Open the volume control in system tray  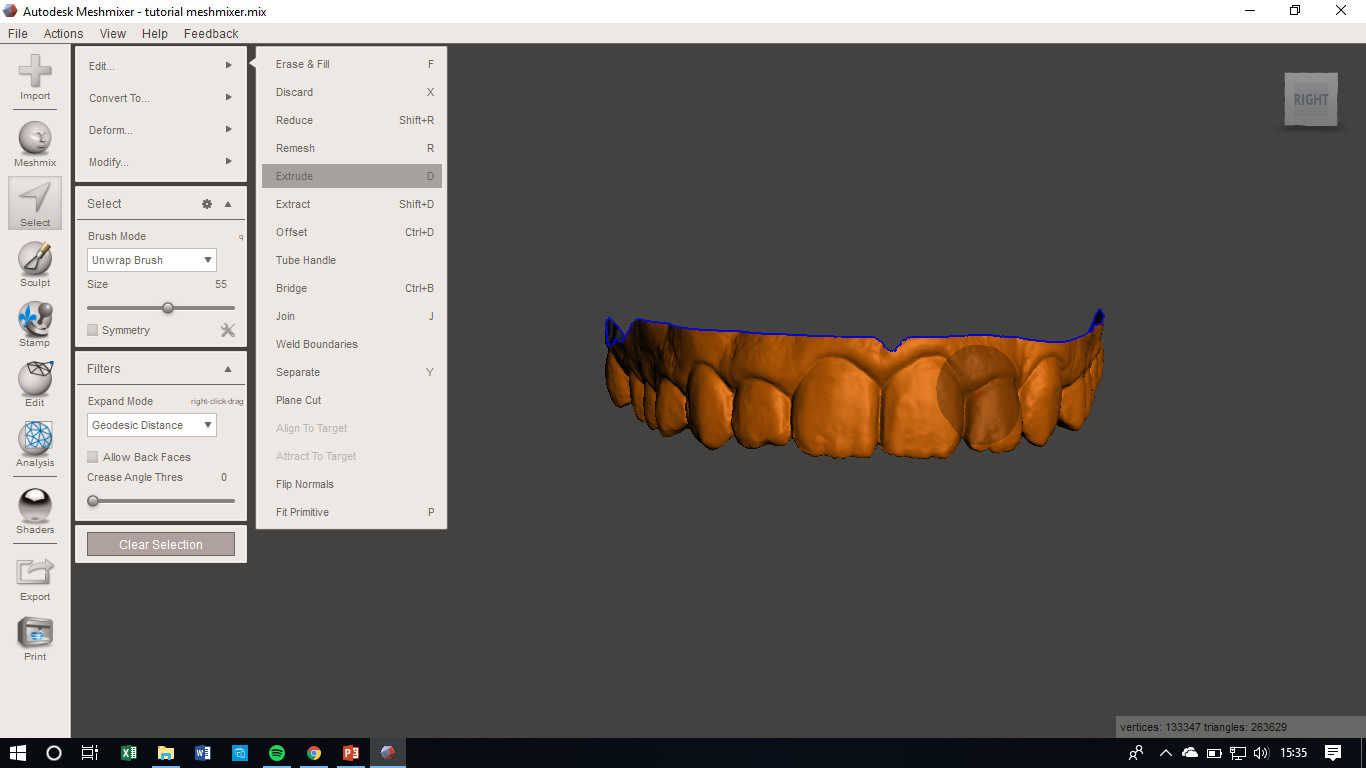coord(1261,753)
